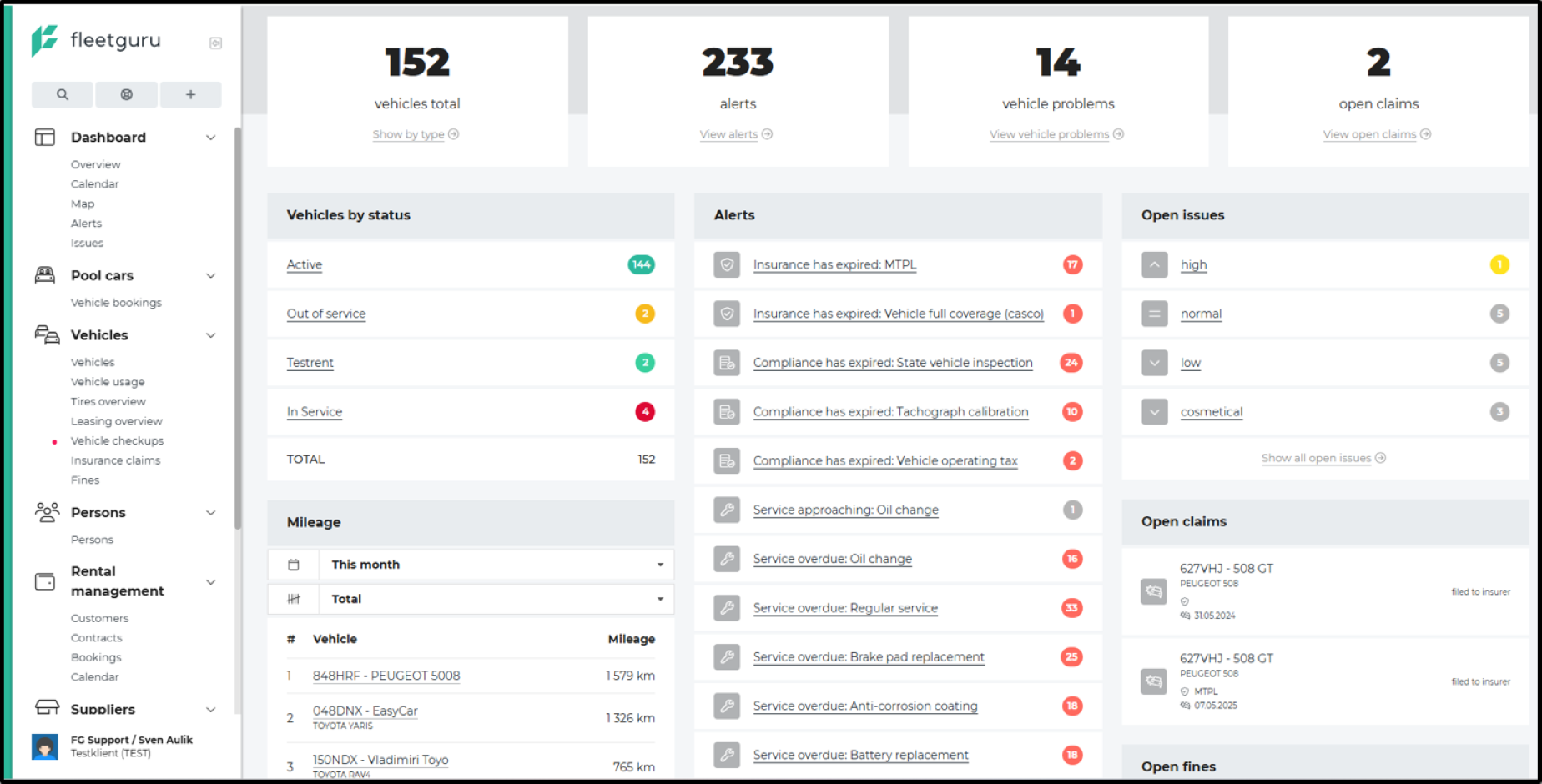Open Insurance claims menu item
The width and height of the screenshot is (1542, 784).
pyautogui.click(x=115, y=460)
